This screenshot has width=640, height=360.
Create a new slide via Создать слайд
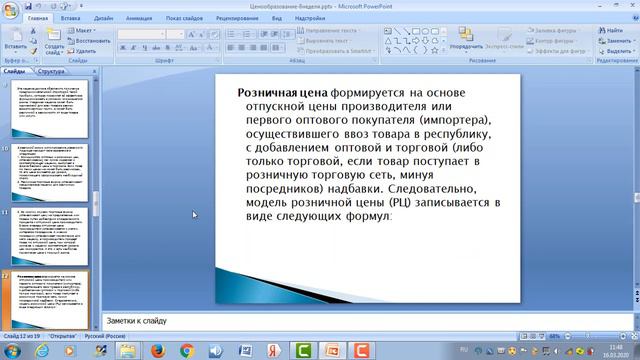point(54,41)
